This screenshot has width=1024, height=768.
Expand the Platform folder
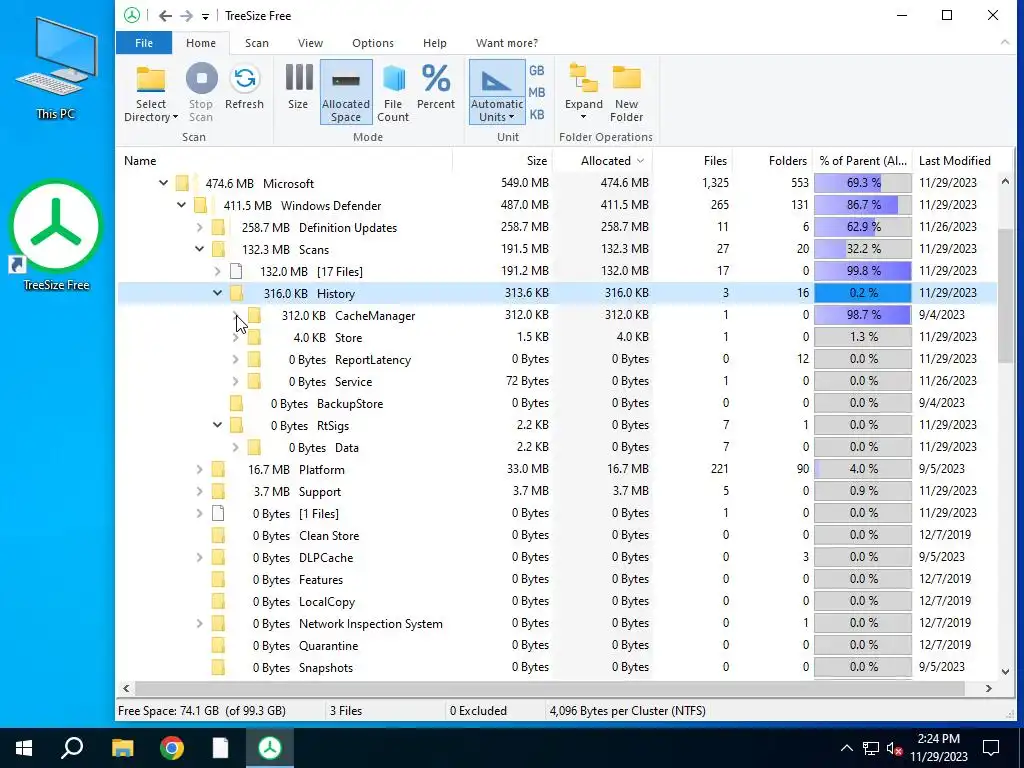(x=199, y=469)
